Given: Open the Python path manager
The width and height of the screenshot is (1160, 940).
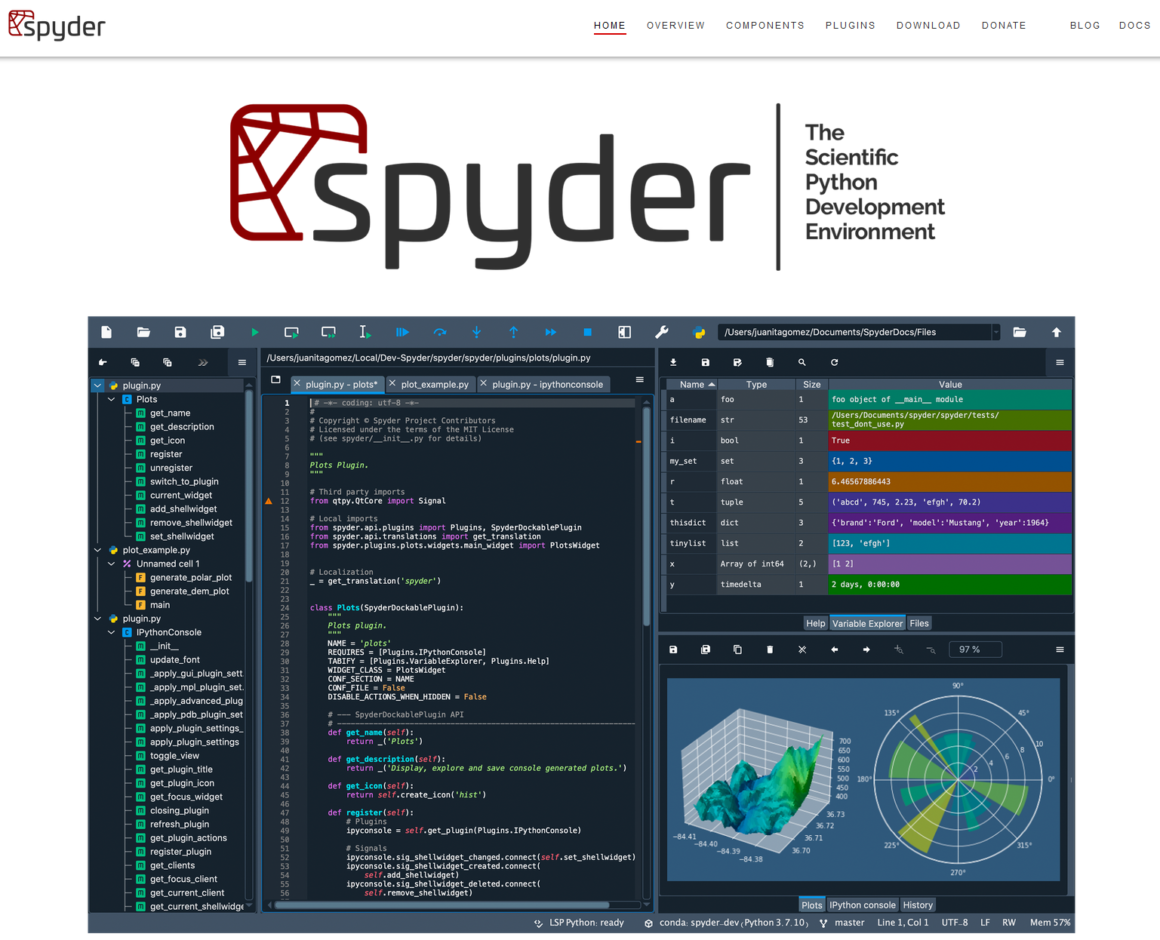Looking at the screenshot, I should [x=698, y=331].
